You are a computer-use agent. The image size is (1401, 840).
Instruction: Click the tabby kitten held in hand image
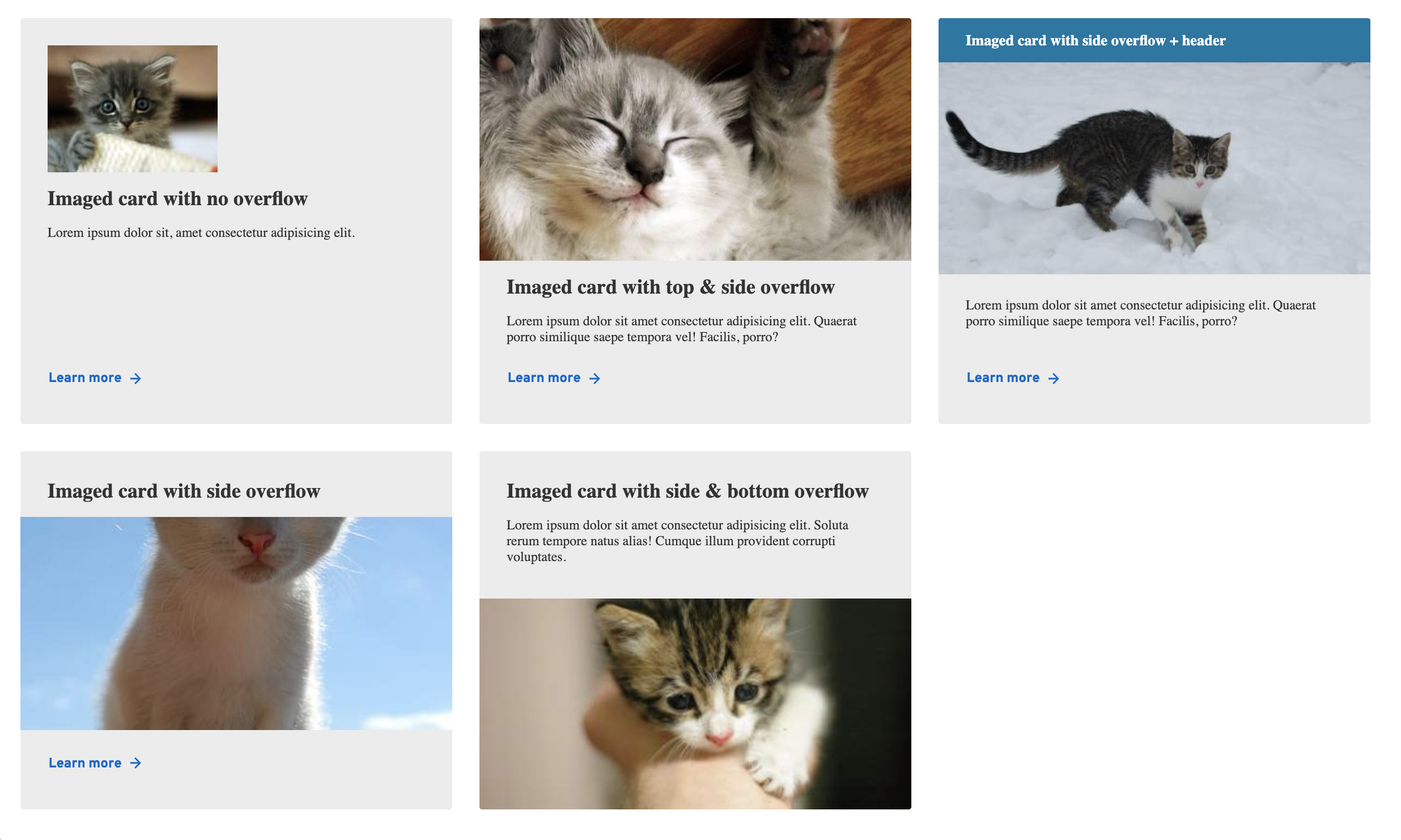pyautogui.click(x=695, y=704)
